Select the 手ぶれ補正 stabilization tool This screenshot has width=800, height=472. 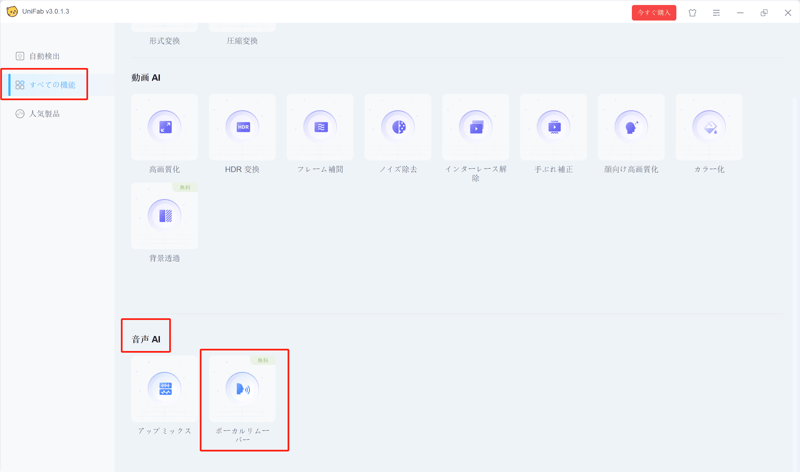point(554,128)
